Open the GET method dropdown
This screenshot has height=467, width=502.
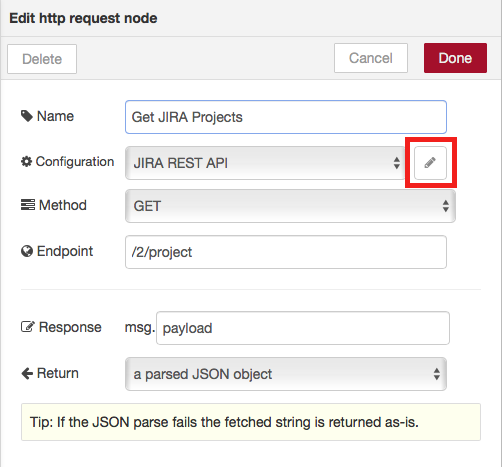pos(290,206)
